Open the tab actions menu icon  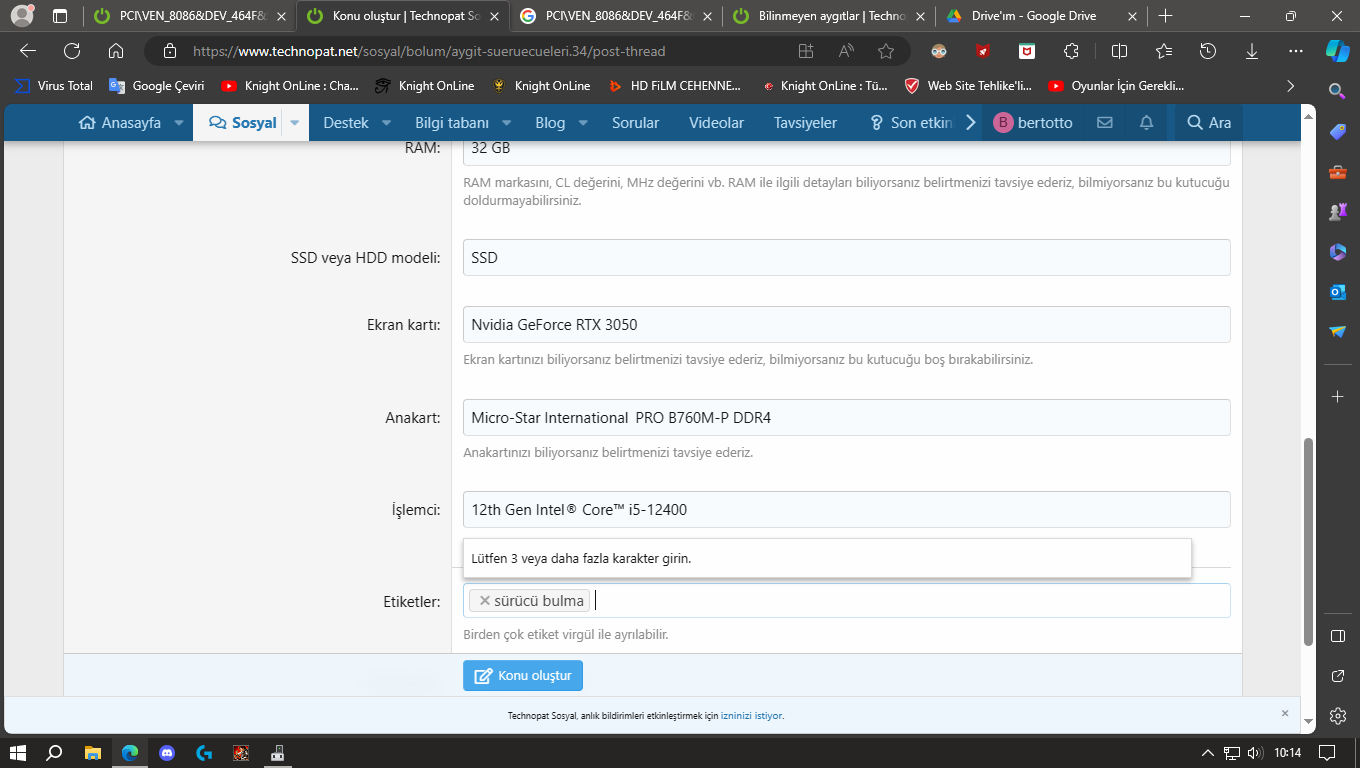[60, 16]
